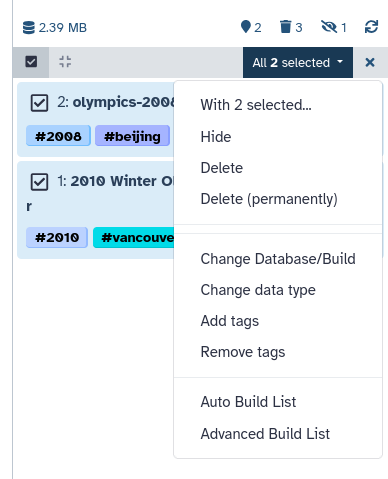This screenshot has height=479, width=388.
Task: Open dataset titled olympics-2008
Action: pos(123,102)
